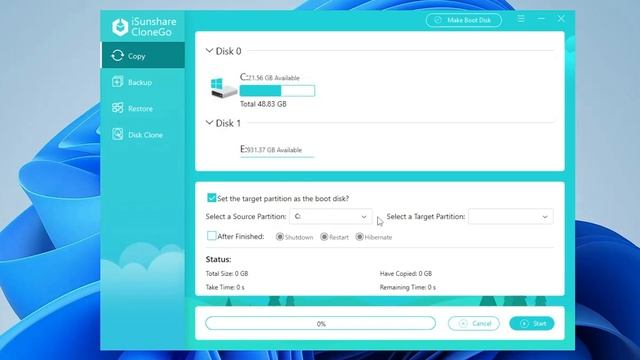Click the 0% progress bar
The width and height of the screenshot is (640, 360).
point(320,323)
